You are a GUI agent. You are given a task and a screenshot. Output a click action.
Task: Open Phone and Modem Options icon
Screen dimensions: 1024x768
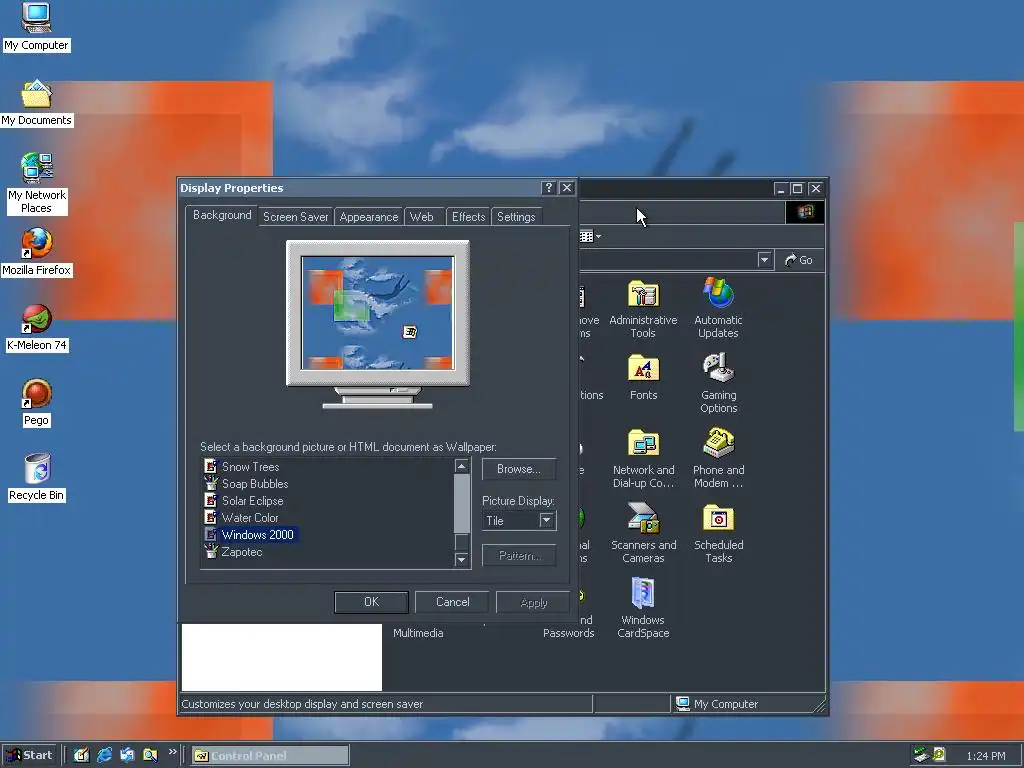[x=718, y=458]
